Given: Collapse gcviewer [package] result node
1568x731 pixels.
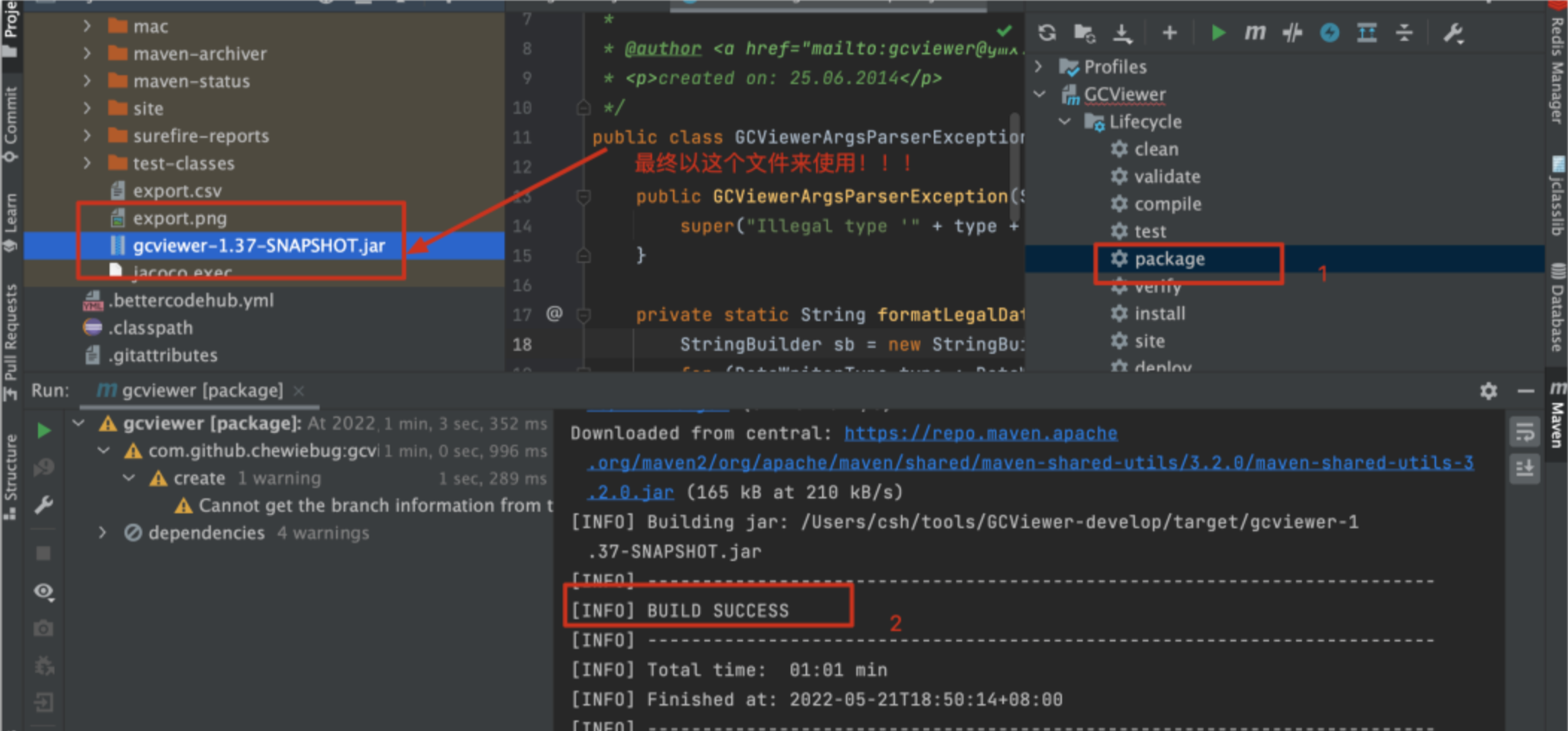Looking at the screenshot, I should click(78, 423).
